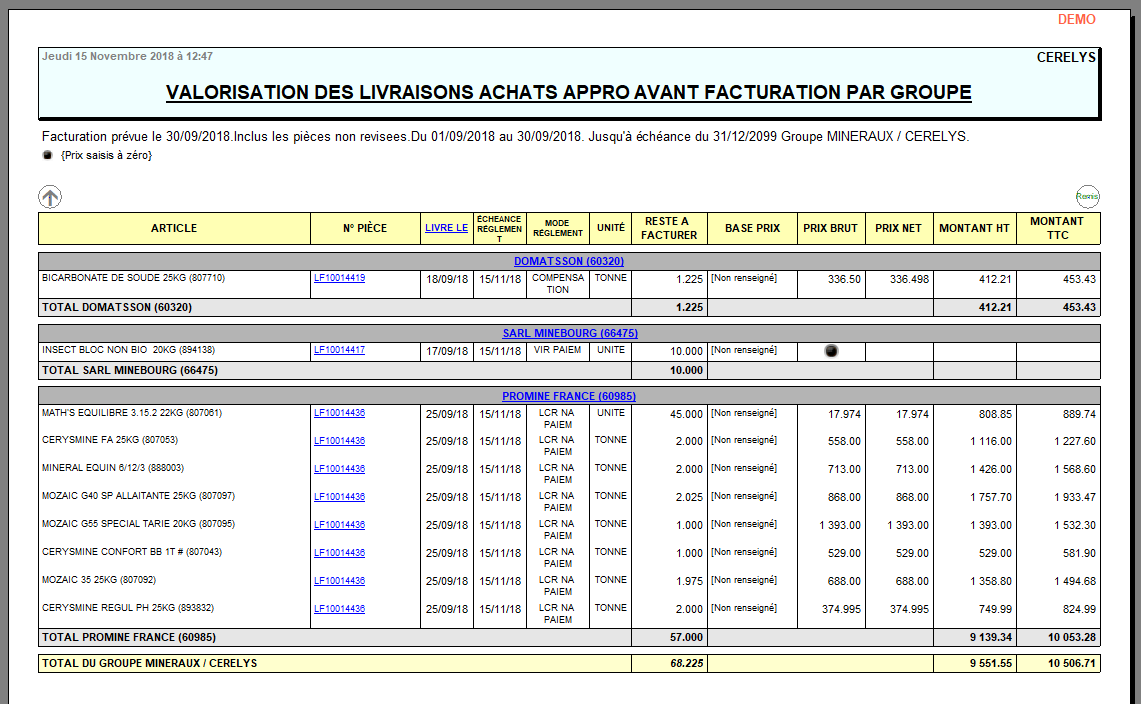Sort by the LIVRE LE column link
This screenshot has width=1141, height=704.
(446, 228)
